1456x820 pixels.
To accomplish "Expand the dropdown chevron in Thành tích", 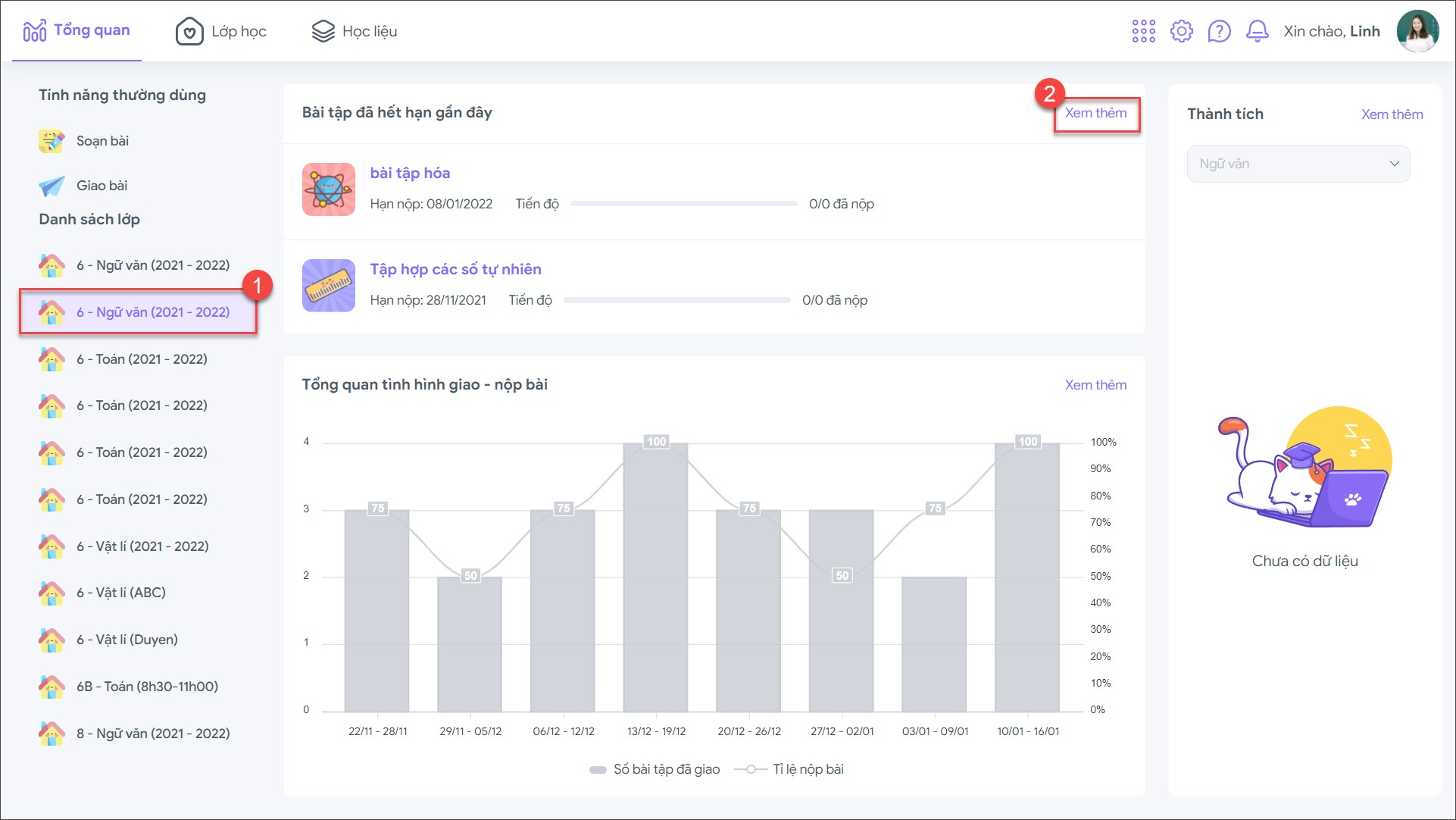I will pyautogui.click(x=1394, y=164).
